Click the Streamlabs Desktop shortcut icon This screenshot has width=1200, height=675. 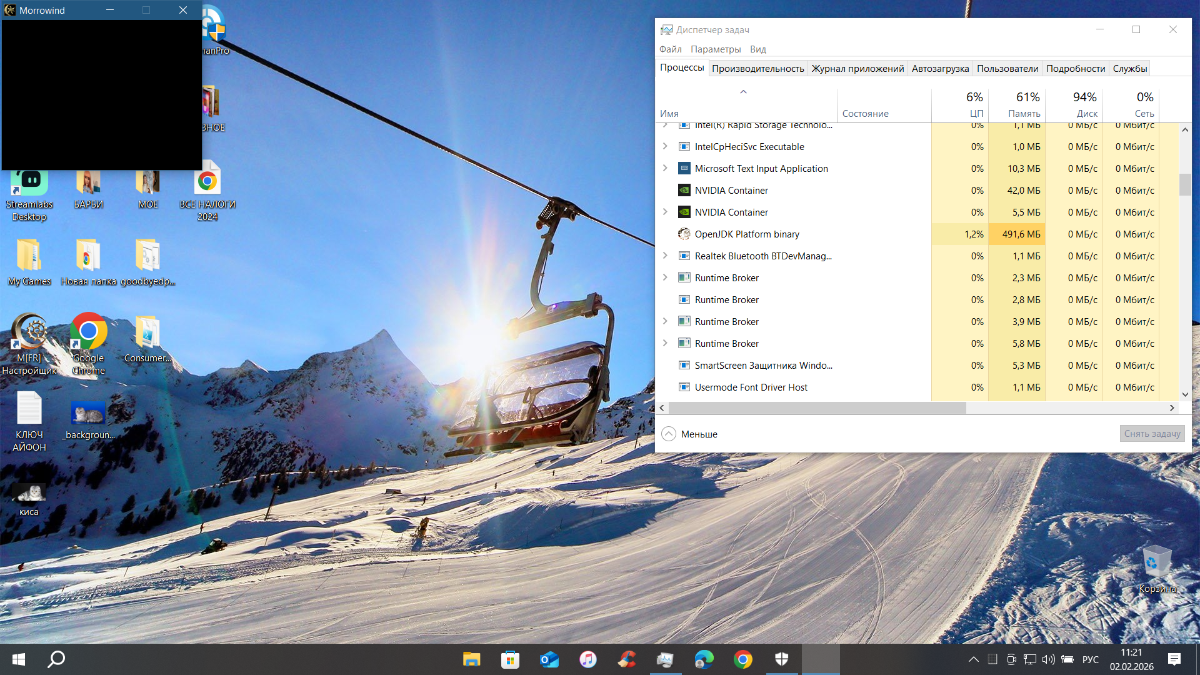tap(28, 181)
